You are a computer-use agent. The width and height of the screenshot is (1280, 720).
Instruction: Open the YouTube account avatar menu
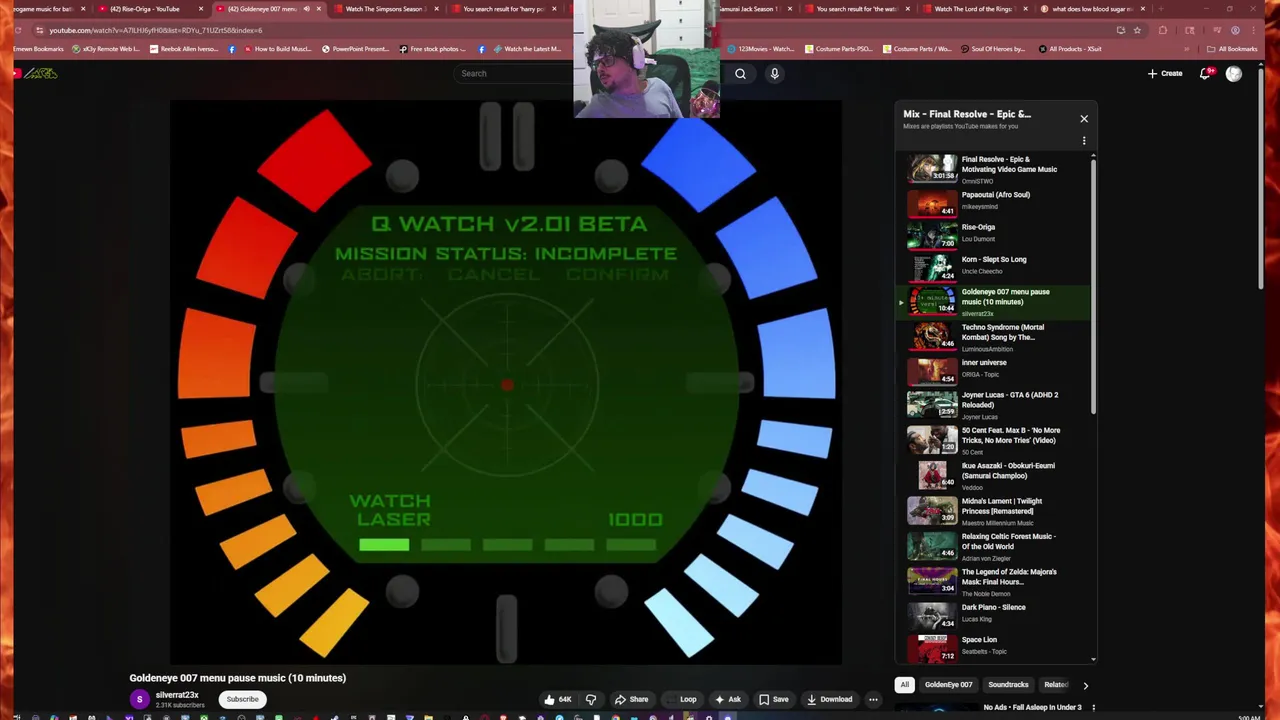tap(1234, 73)
